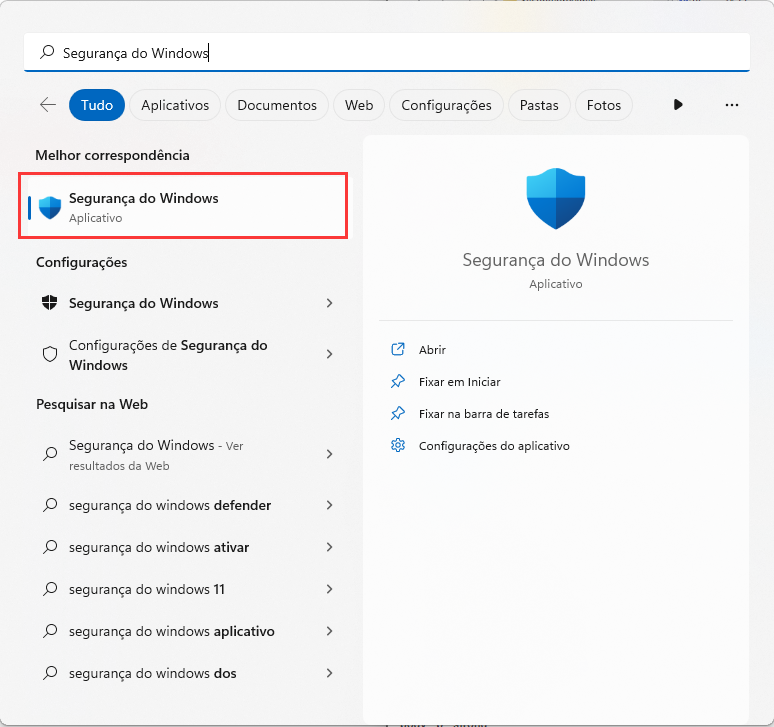The height and width of the screenshot is (727, 774).
Task: Select 'Segurança do Windows' text under Configurações
Action: (x=144, y=303)
